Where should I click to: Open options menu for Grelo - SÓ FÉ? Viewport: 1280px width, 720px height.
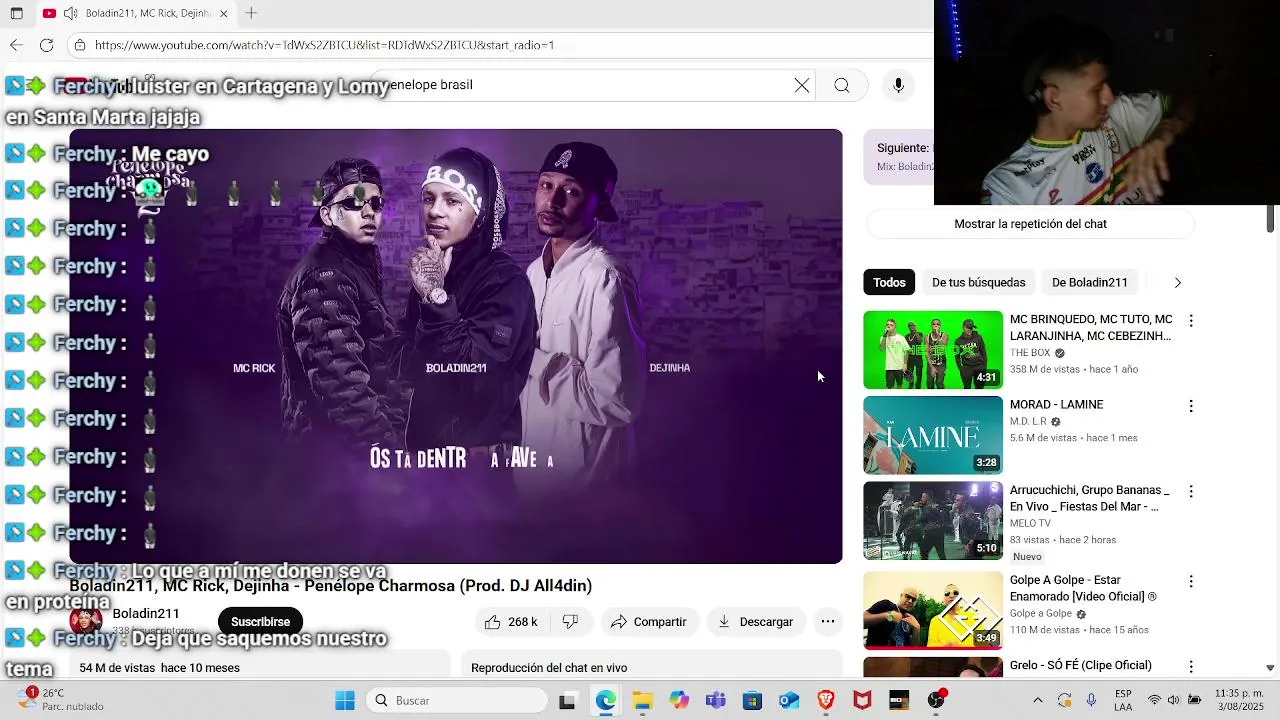point(1190,666)
